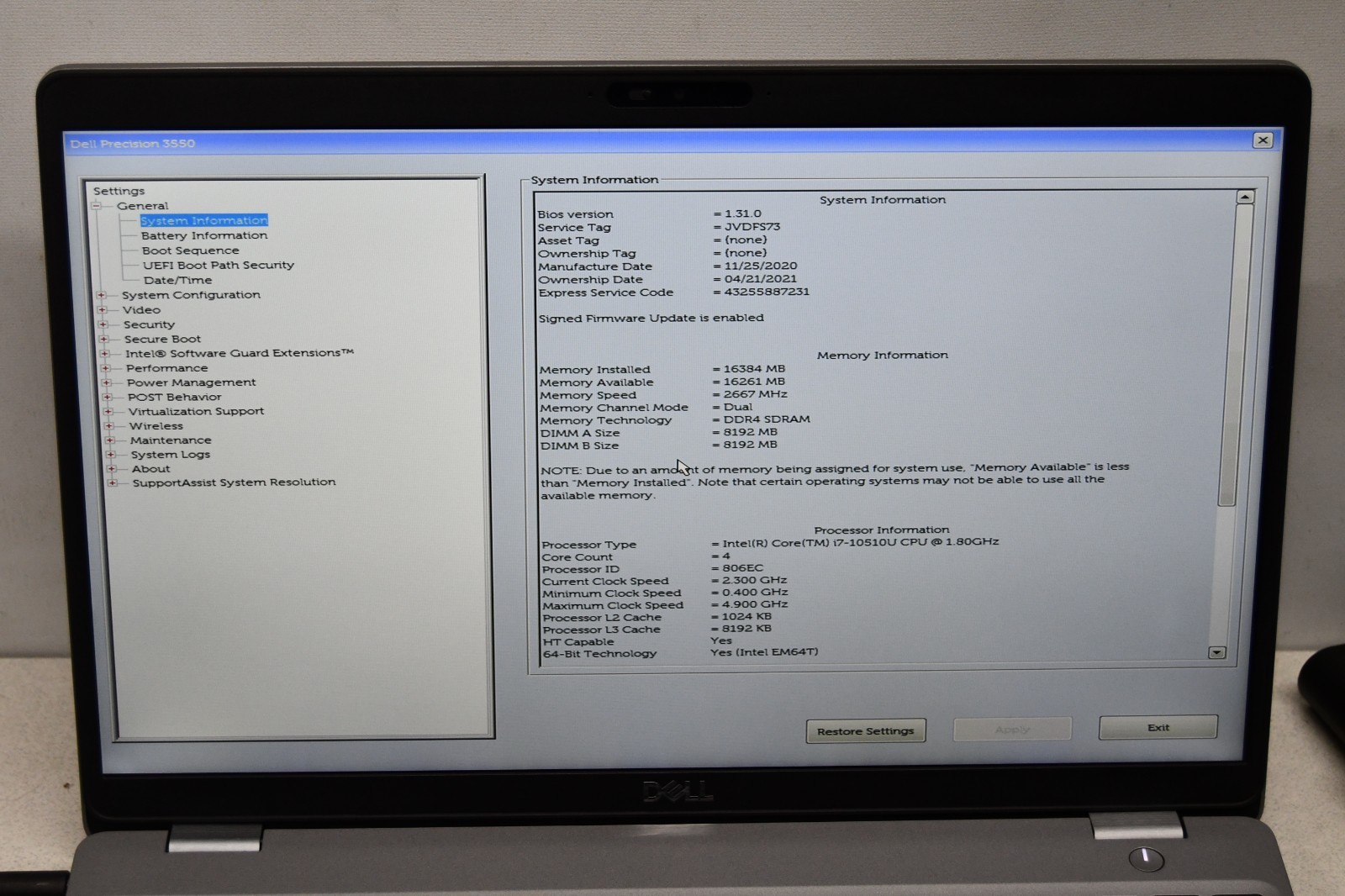
Task: Click Maximum Clock Speed value 4.900 GHz
Action: [755, 604]
